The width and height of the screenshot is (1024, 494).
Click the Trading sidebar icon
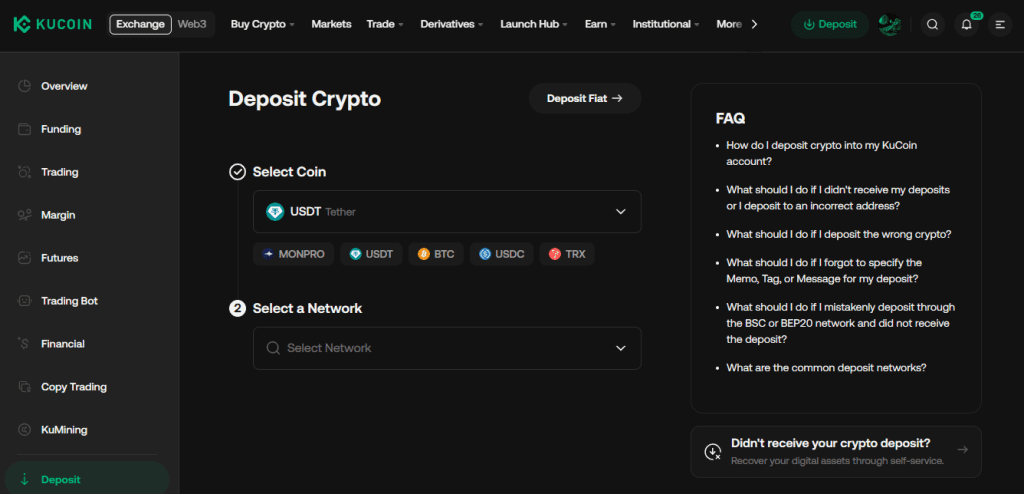(x=24, y=173)
